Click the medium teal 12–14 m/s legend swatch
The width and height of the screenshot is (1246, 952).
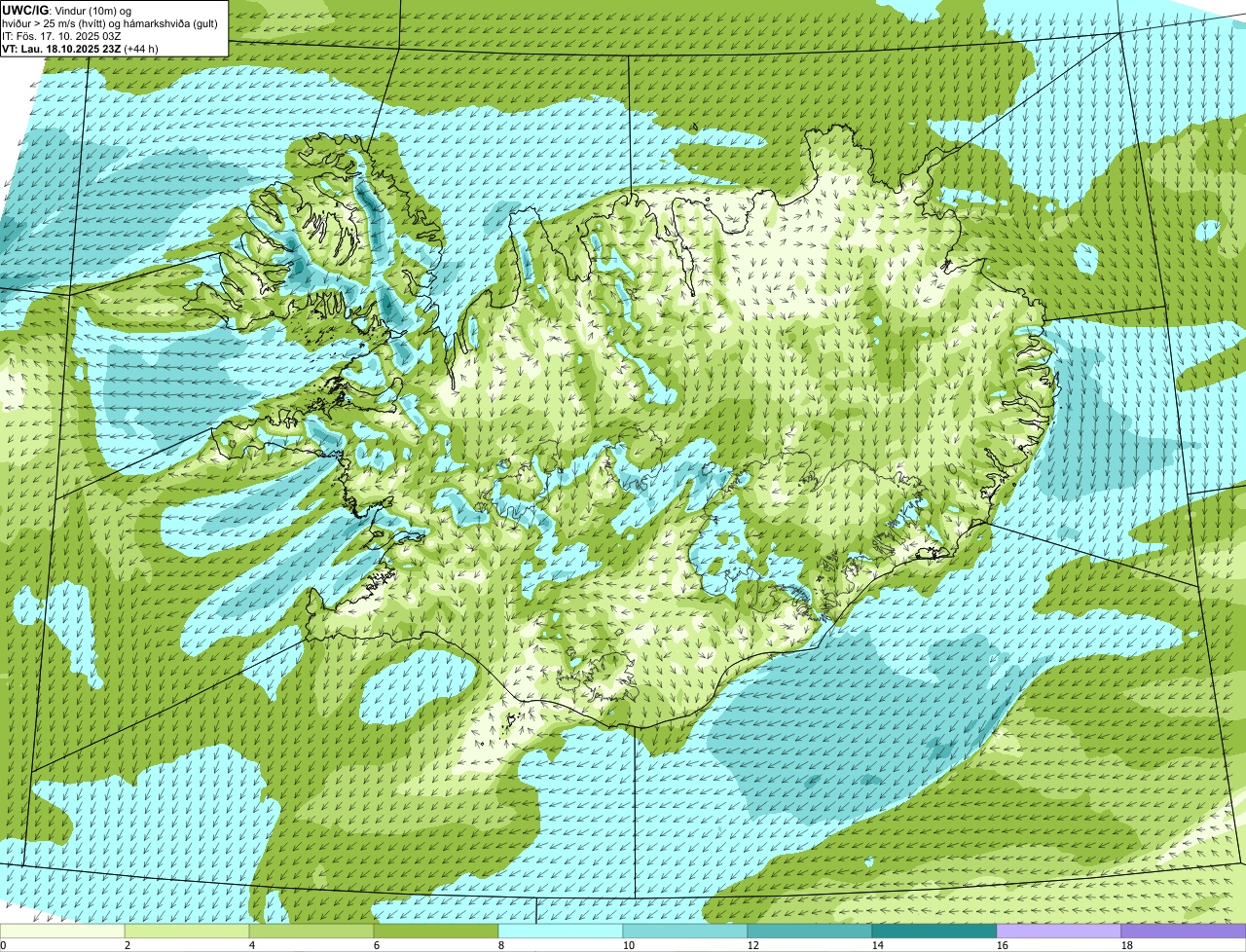[x=810, y=931]
